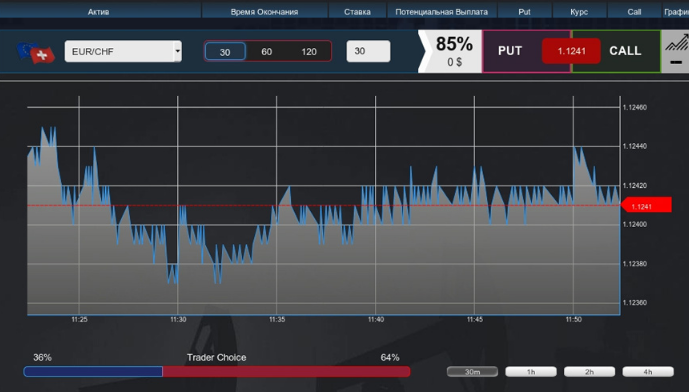
Task: Click the Актив column header
Action: (x=98, y=12)
